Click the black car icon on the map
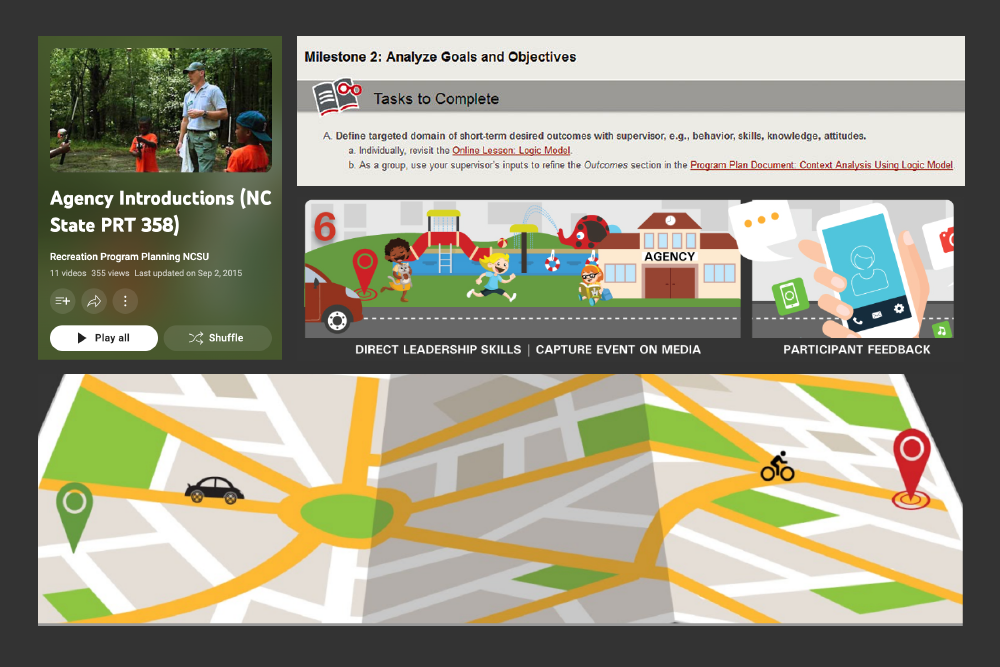The image size is (1000, 667). [x=214, y=490]
